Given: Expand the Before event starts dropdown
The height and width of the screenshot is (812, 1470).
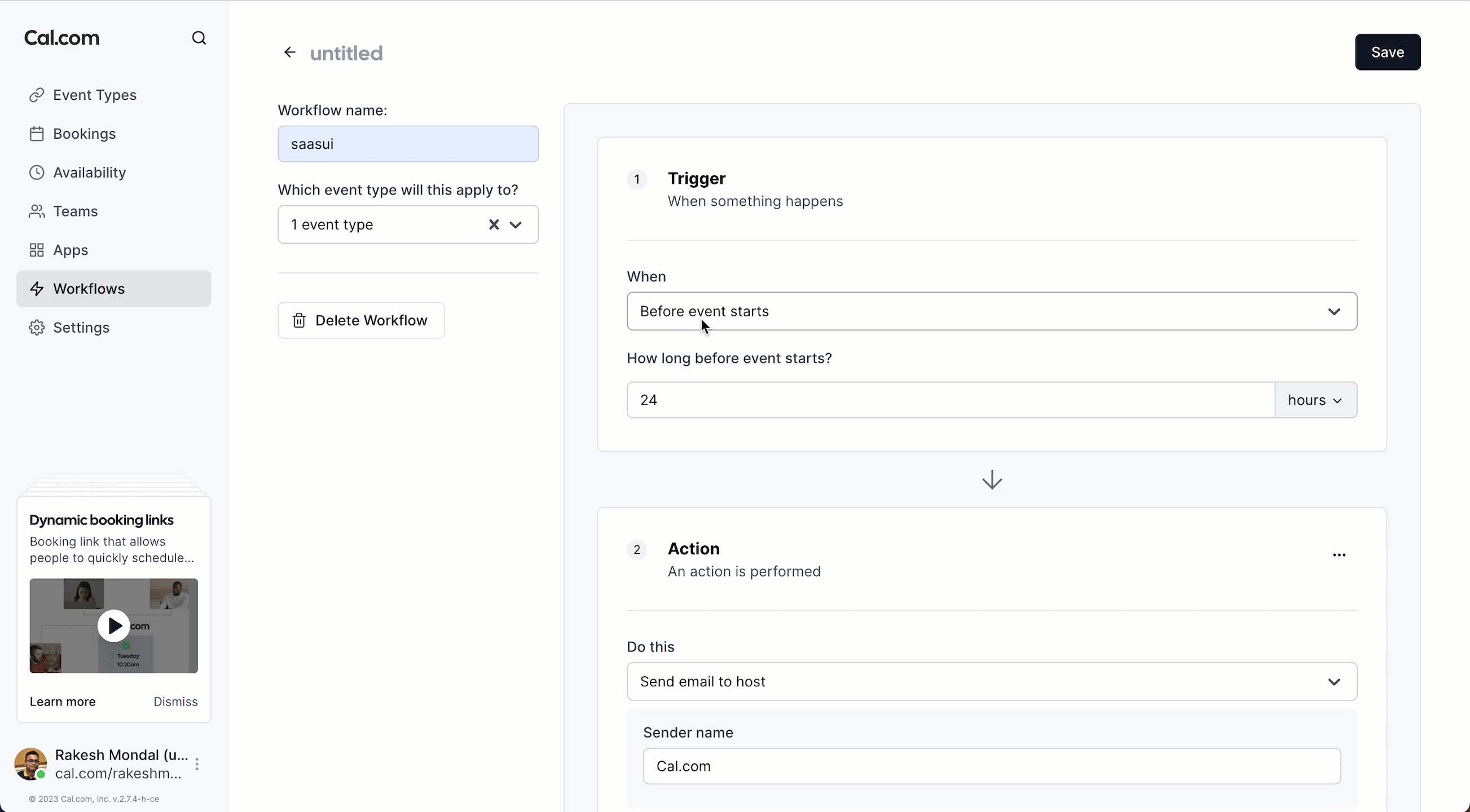Looking at the screenshot, I should (1334, 311).
